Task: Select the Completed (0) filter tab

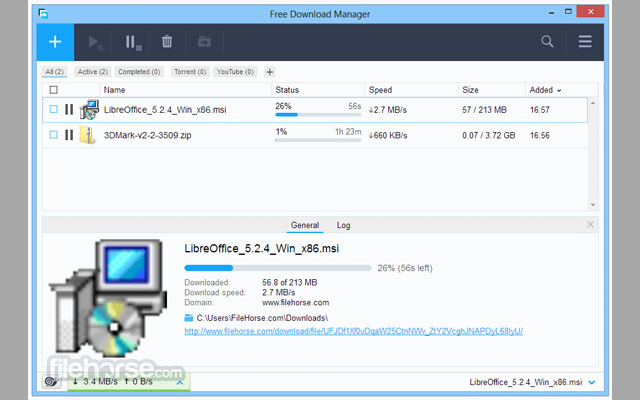Action: point(139,72)
